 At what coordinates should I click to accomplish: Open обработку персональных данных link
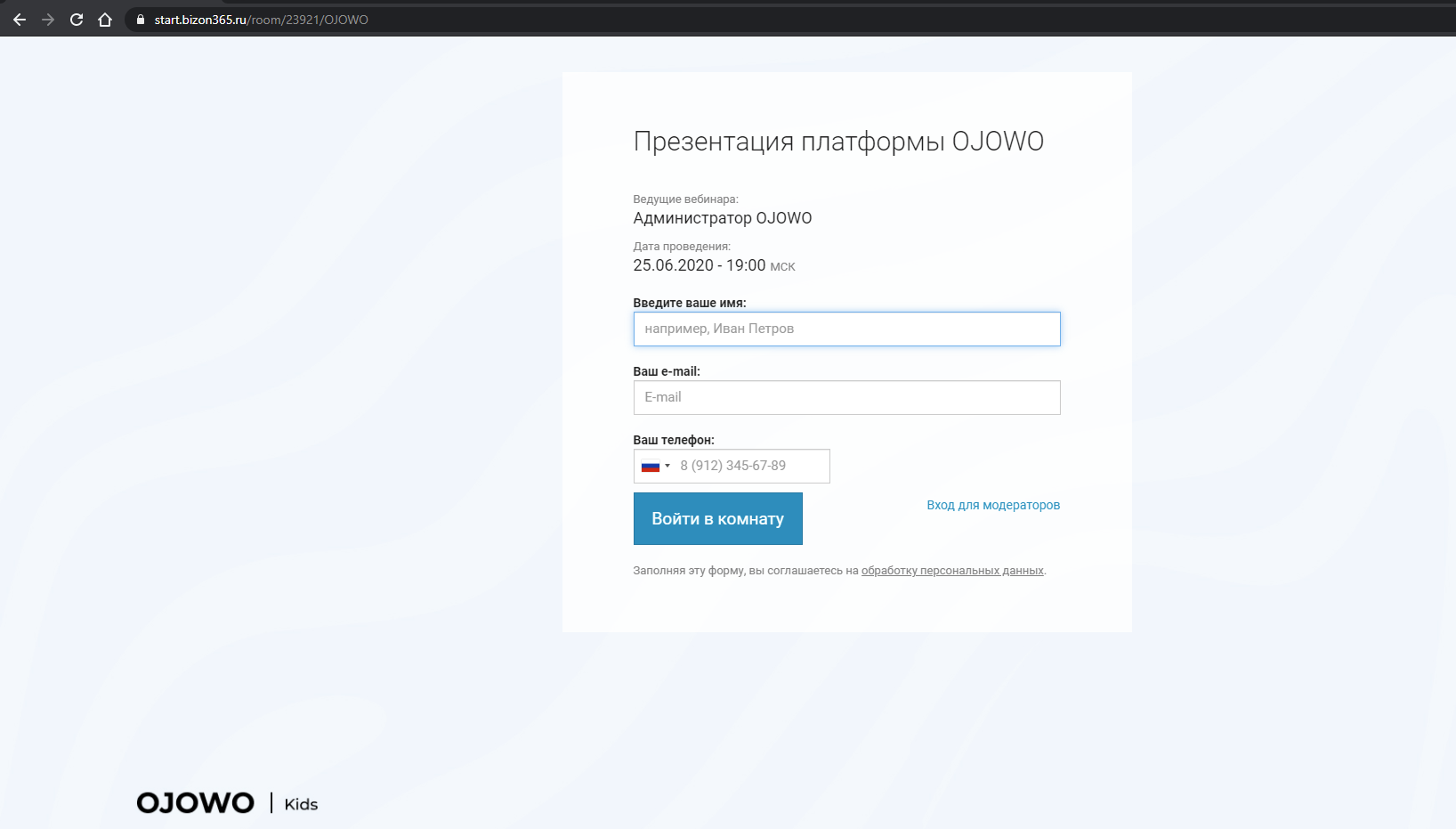(x=952, y=571)
